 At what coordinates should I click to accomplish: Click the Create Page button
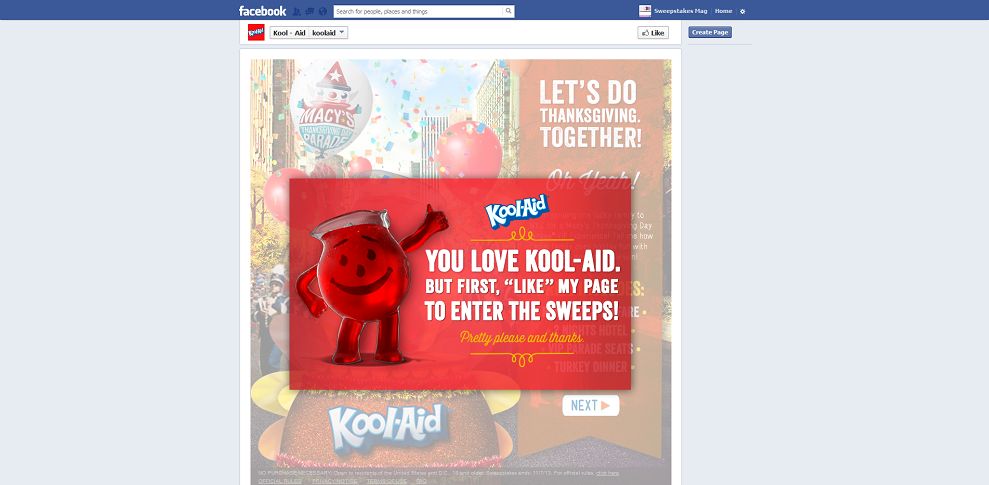(x=710, y=32)
